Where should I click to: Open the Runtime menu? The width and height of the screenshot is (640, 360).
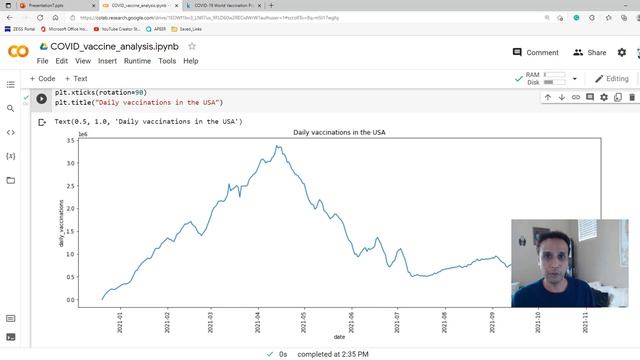pos(138,61)
